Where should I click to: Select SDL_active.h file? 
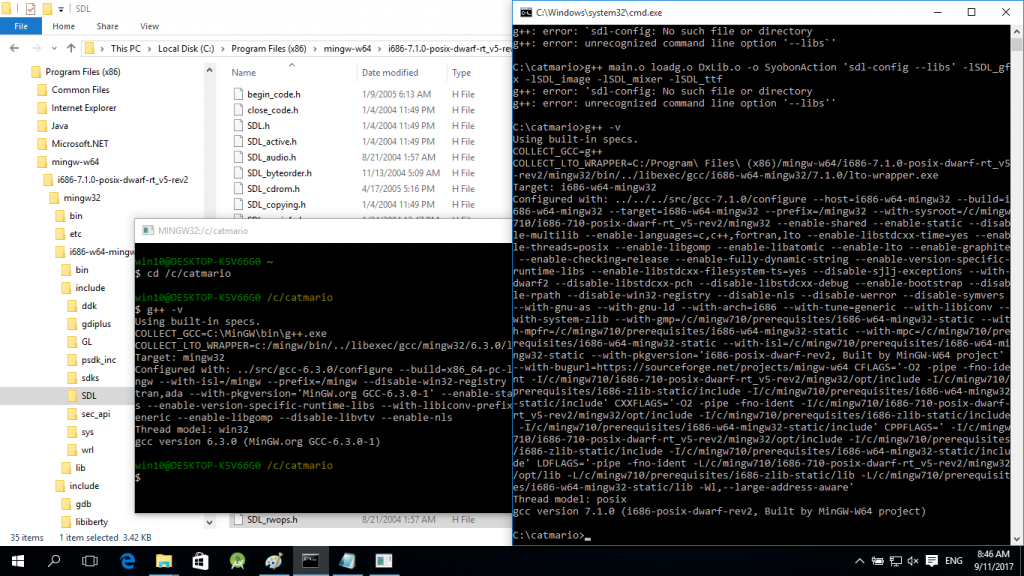pos(272,141)
